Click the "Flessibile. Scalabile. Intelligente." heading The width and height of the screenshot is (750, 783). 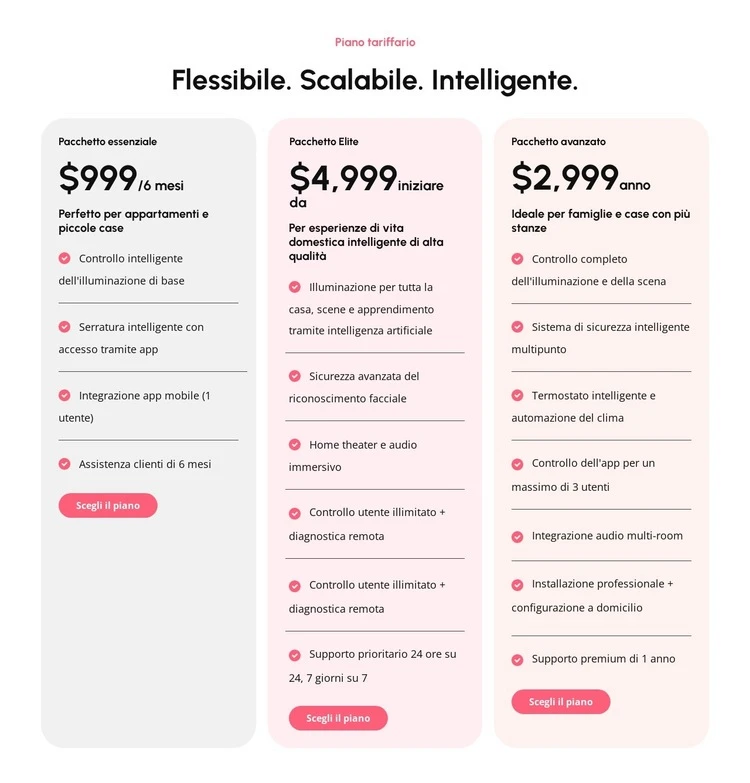(375, 80)
